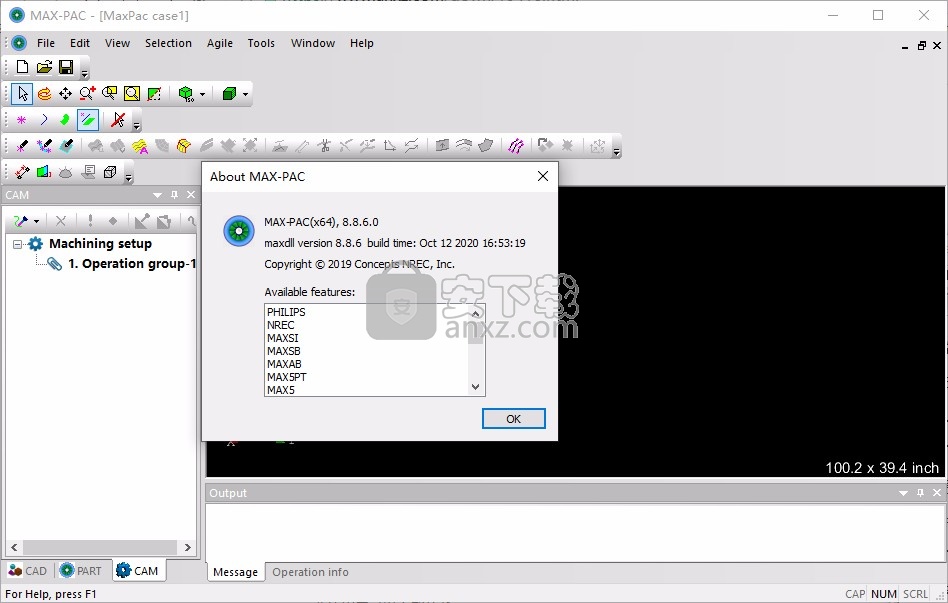Open the Output panel options dropdown arrow
Image resolution: width=948 pixels, height=603 pixels.
pos(903,493)
